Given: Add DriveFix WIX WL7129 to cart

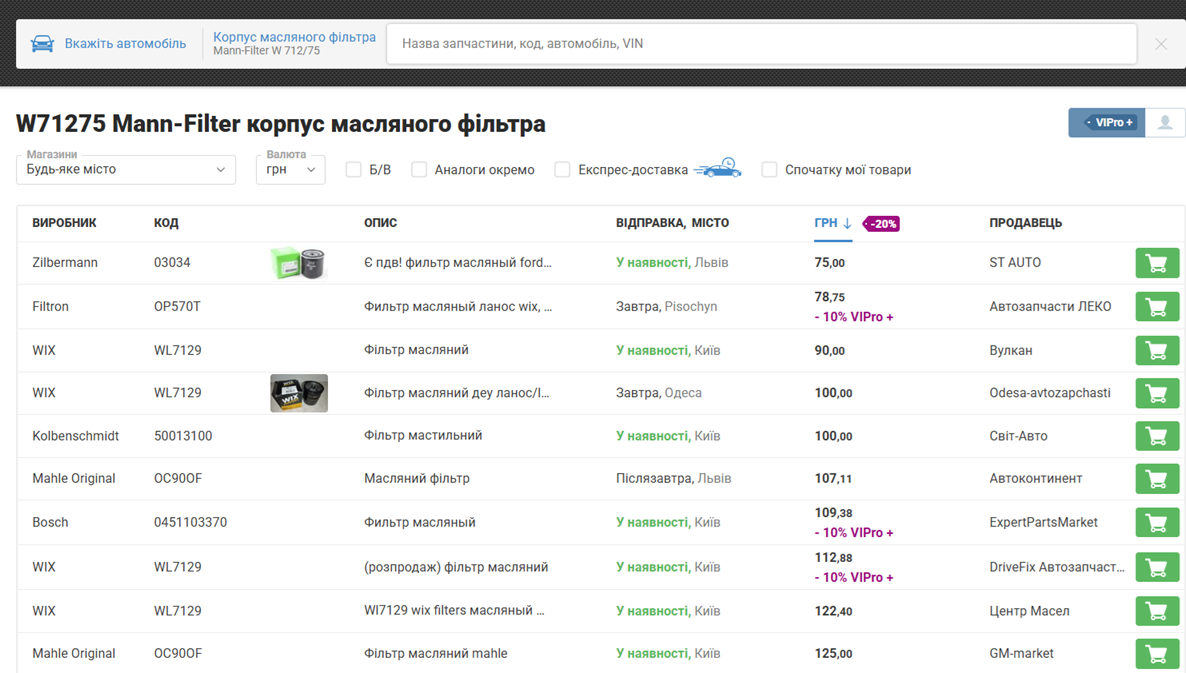Looking at the screenshot, I should click(1157, 567).
